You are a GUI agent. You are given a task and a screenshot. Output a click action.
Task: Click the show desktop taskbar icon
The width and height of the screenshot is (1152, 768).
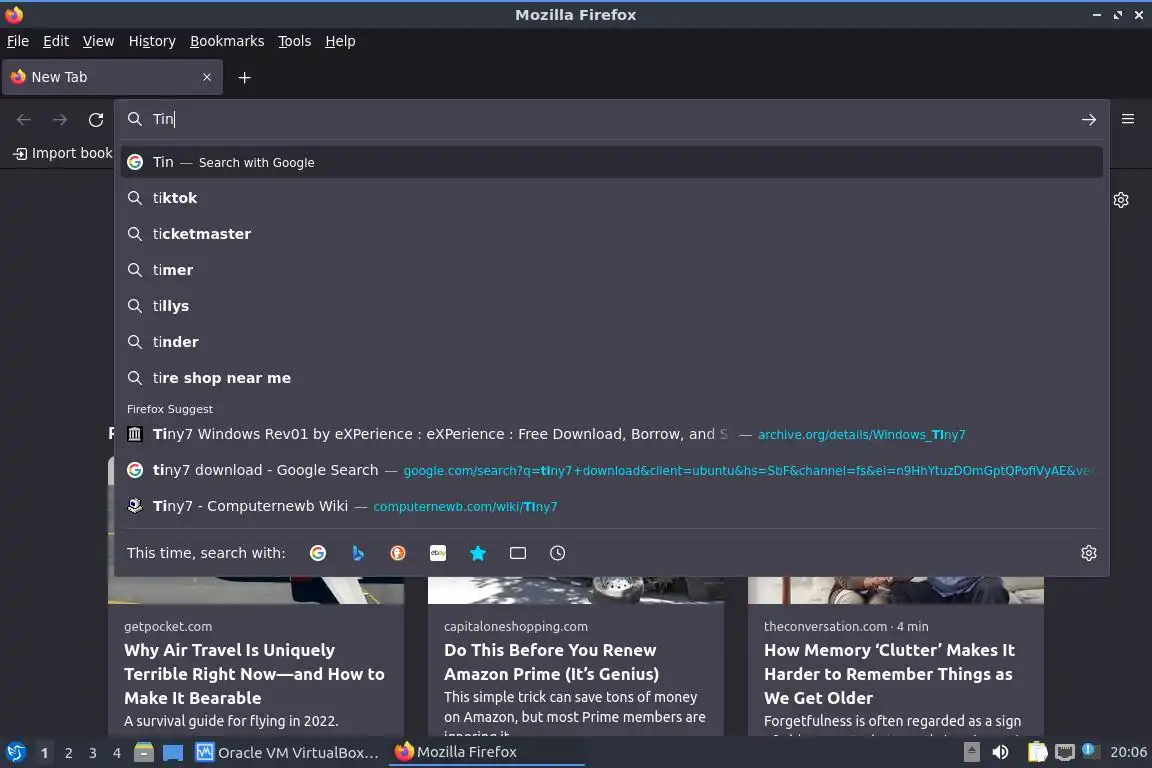(173, 752)
